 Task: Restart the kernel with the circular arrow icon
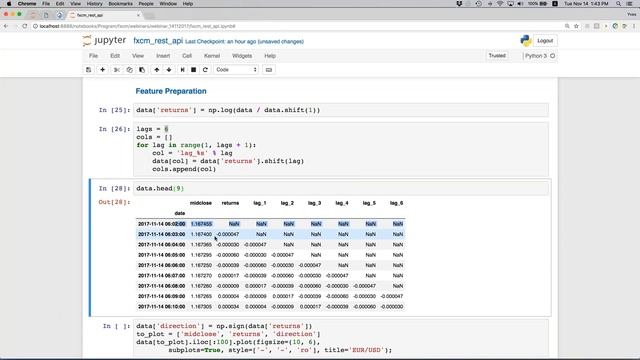click(x=205, y=70)
